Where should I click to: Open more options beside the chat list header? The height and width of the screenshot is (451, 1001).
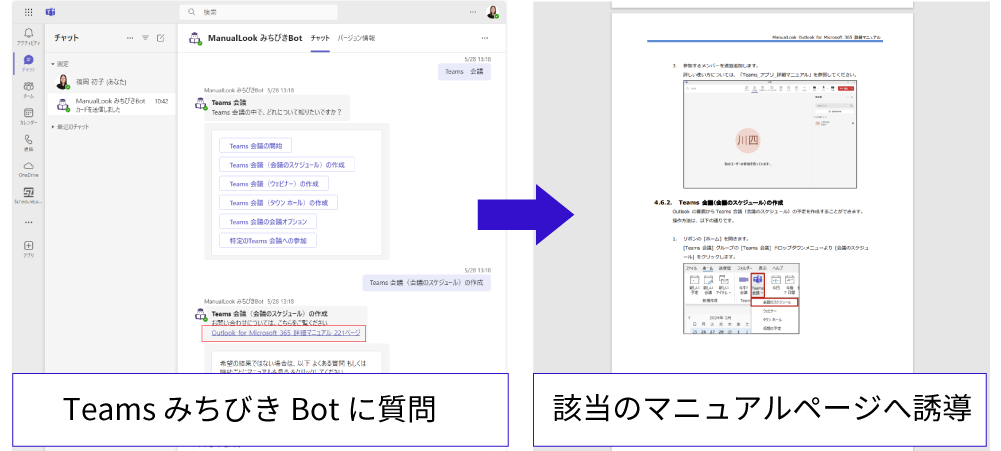tap(129, 38)
